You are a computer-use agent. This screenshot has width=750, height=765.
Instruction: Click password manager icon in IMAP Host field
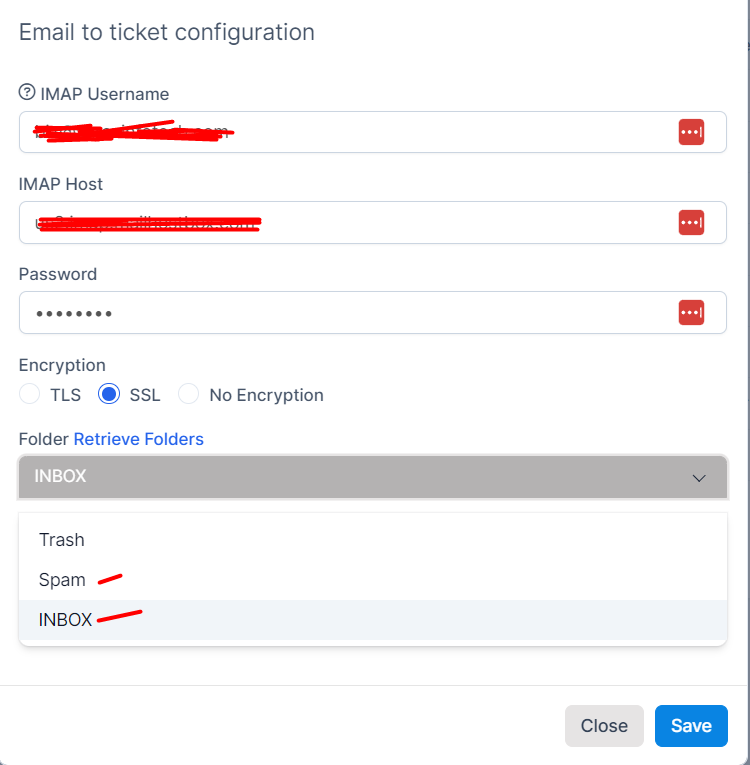[x=691, y=222]
